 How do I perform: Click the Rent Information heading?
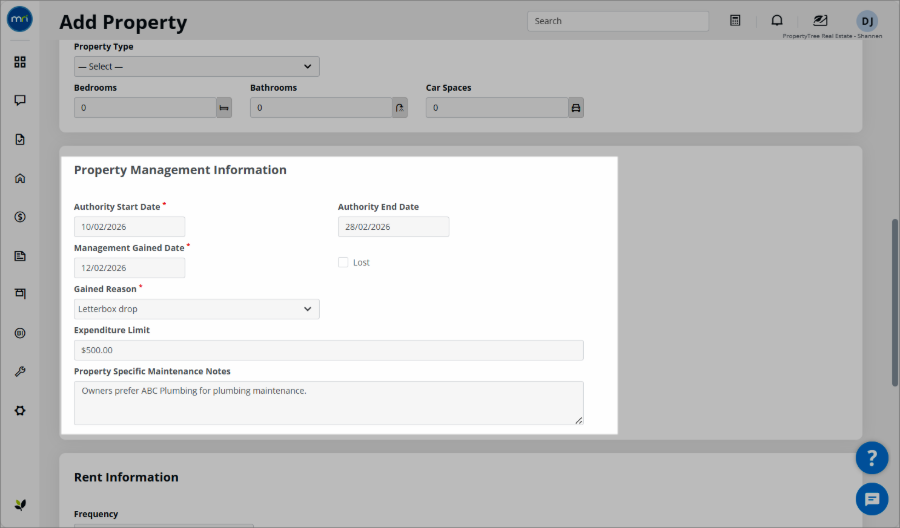pos(126,477)
